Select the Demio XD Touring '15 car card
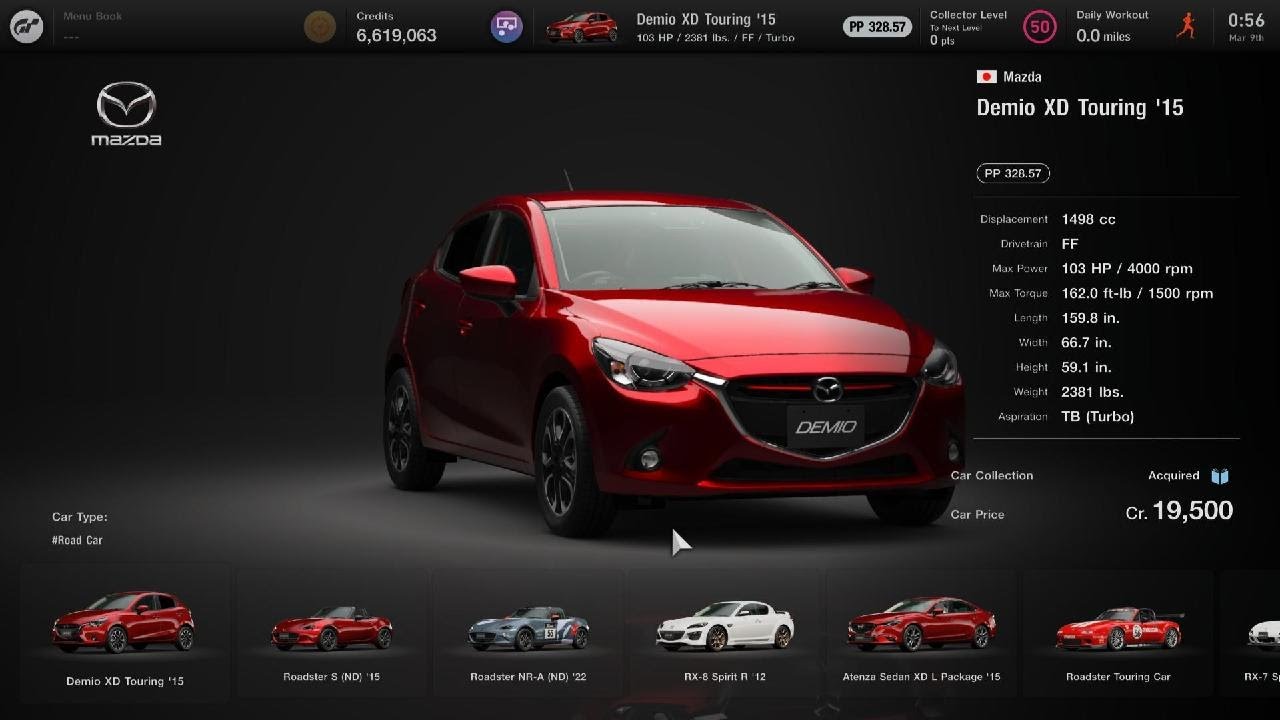This screenshot has width=1280, height=720. [125, 633]
